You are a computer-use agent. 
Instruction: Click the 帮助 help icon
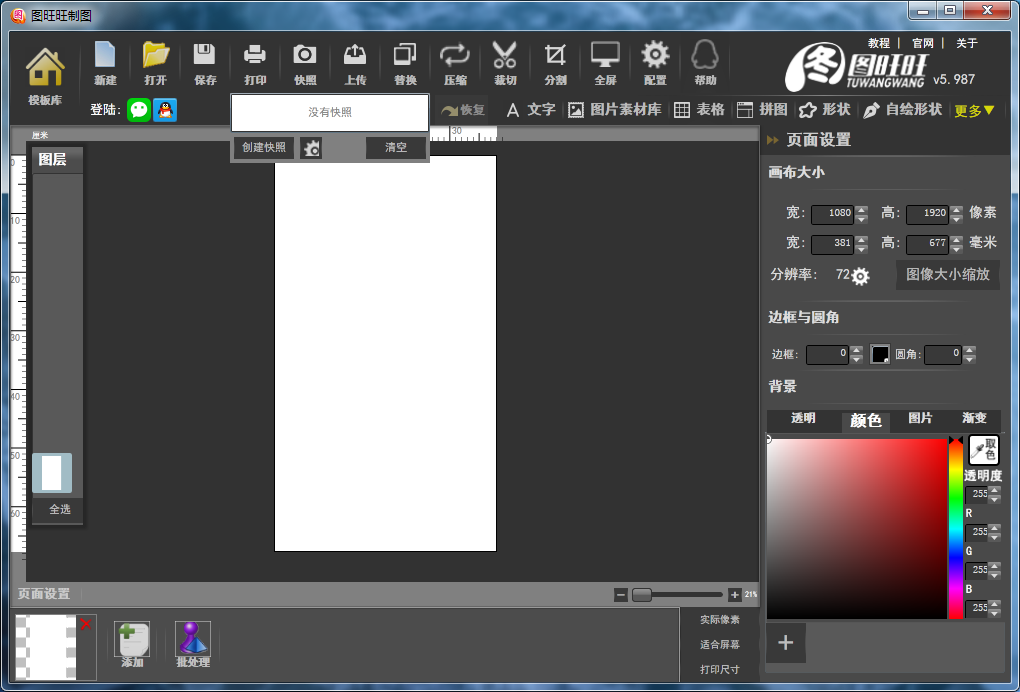click(x=705, y=64)
